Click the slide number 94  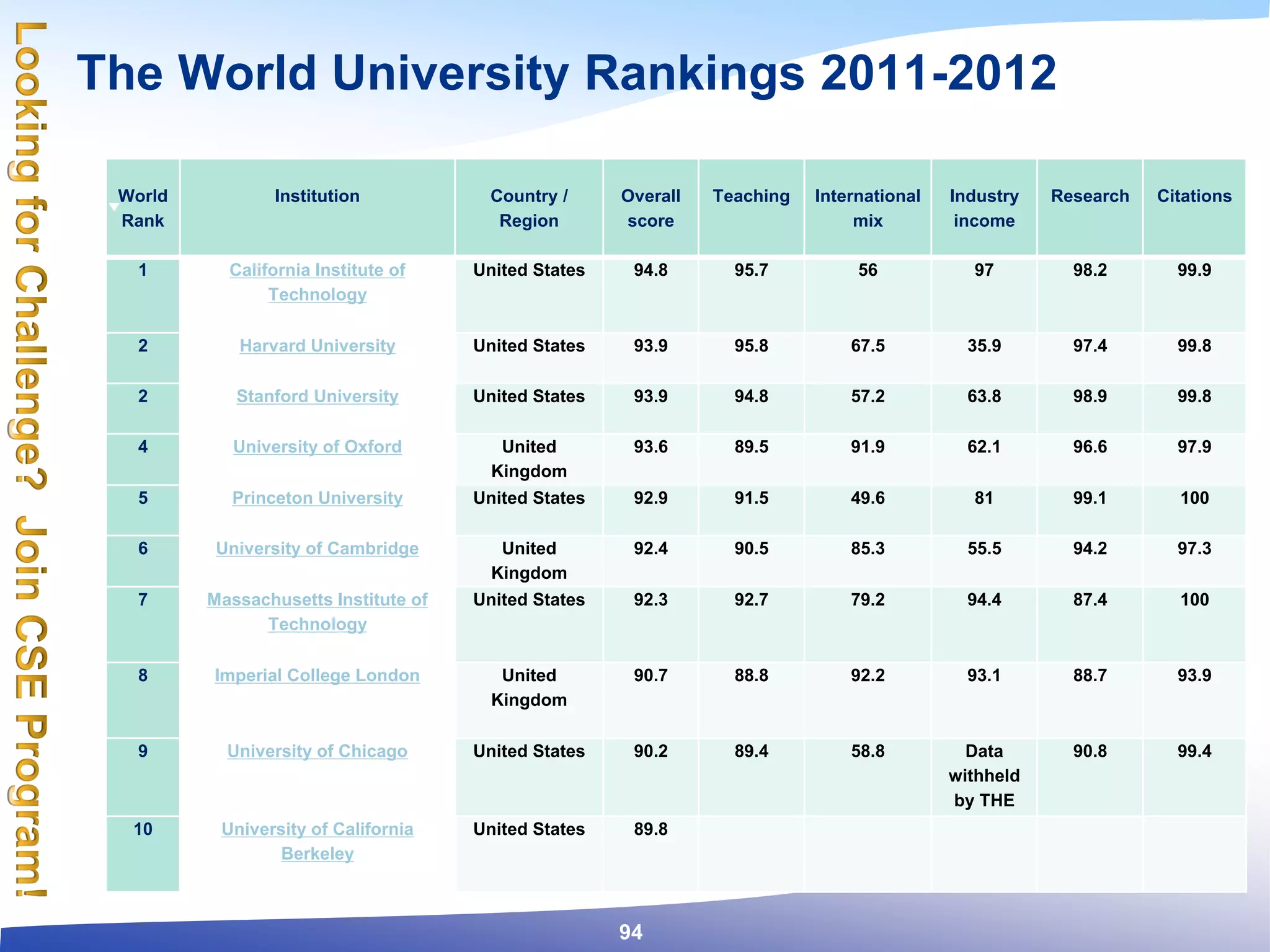pyautogui.click(x=631, y=932)
